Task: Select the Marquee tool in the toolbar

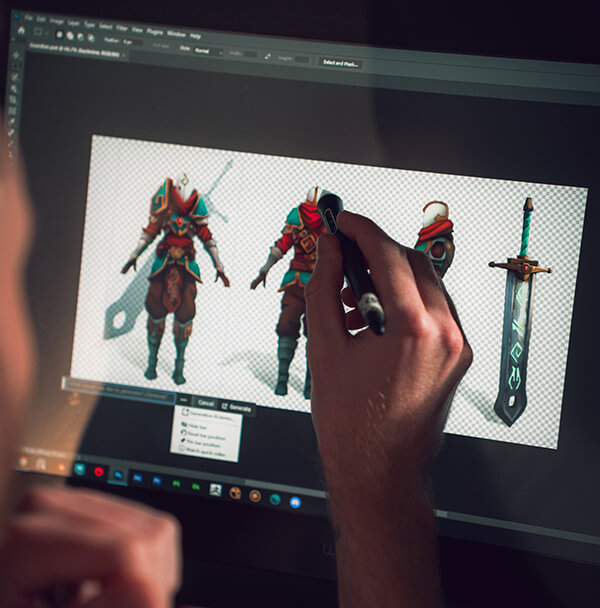Action: (16, 66)
